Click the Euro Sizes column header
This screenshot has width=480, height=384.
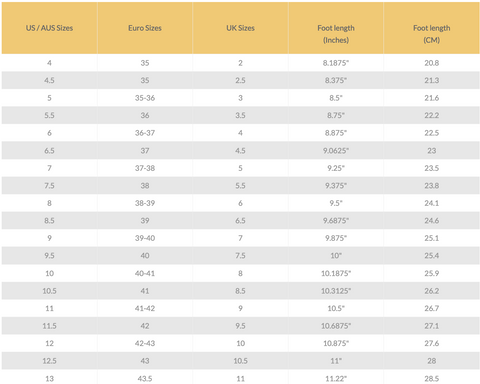(145, 28)
